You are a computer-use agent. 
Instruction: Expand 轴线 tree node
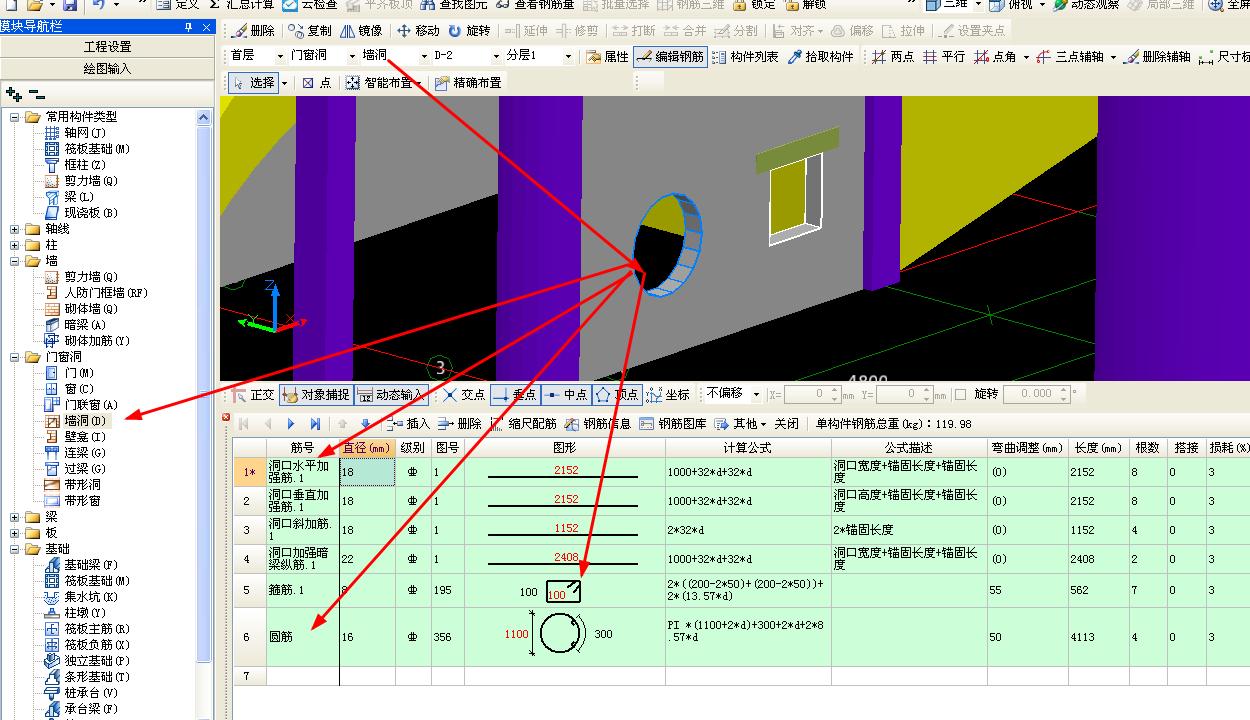point(15,229)
